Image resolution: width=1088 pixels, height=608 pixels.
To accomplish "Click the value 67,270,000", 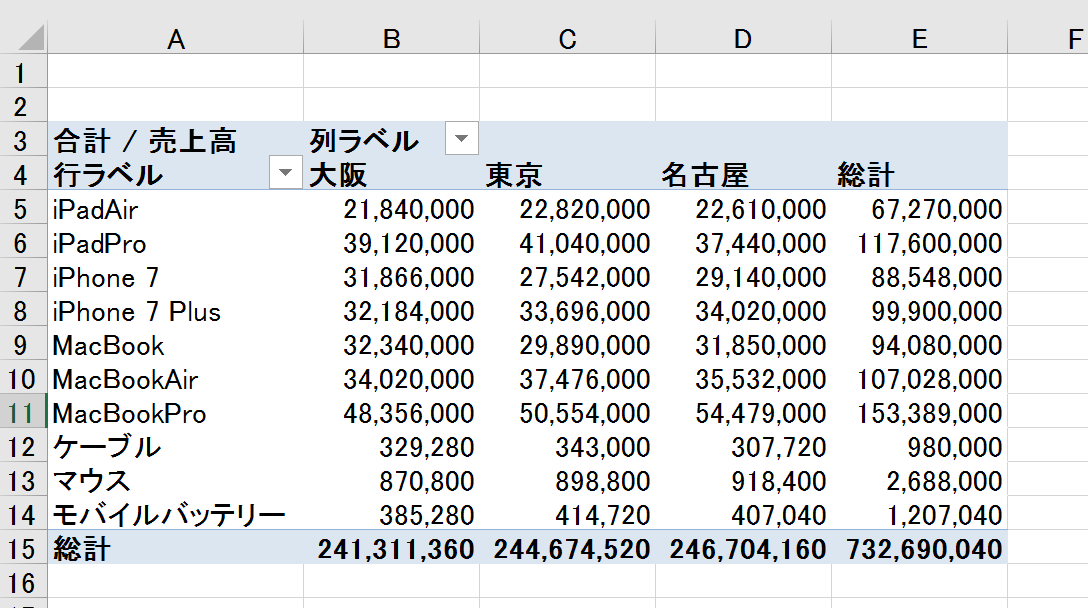I will coord(937,210).
